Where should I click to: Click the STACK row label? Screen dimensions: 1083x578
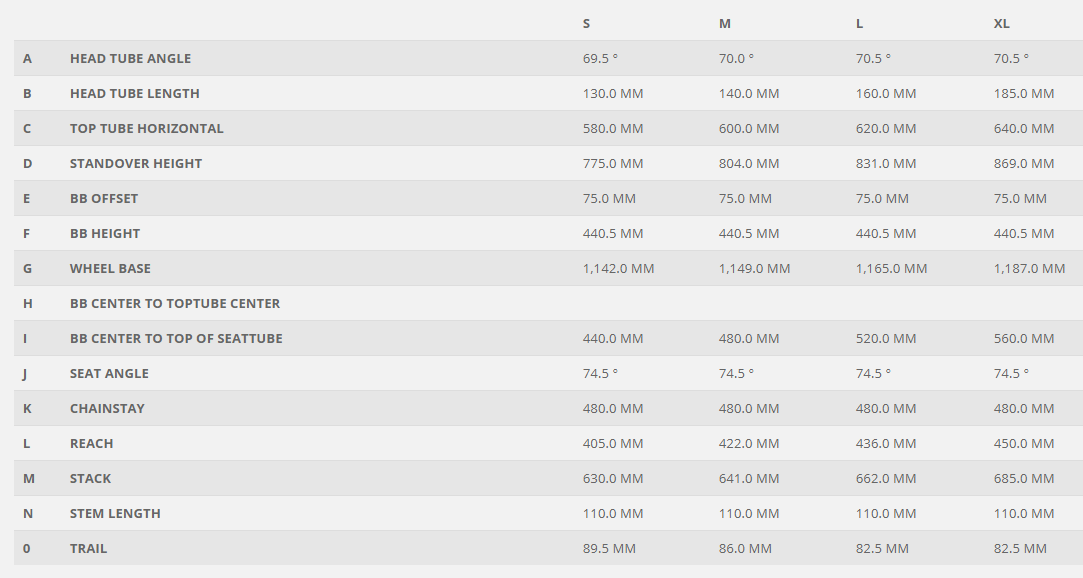tap(90, 478)
